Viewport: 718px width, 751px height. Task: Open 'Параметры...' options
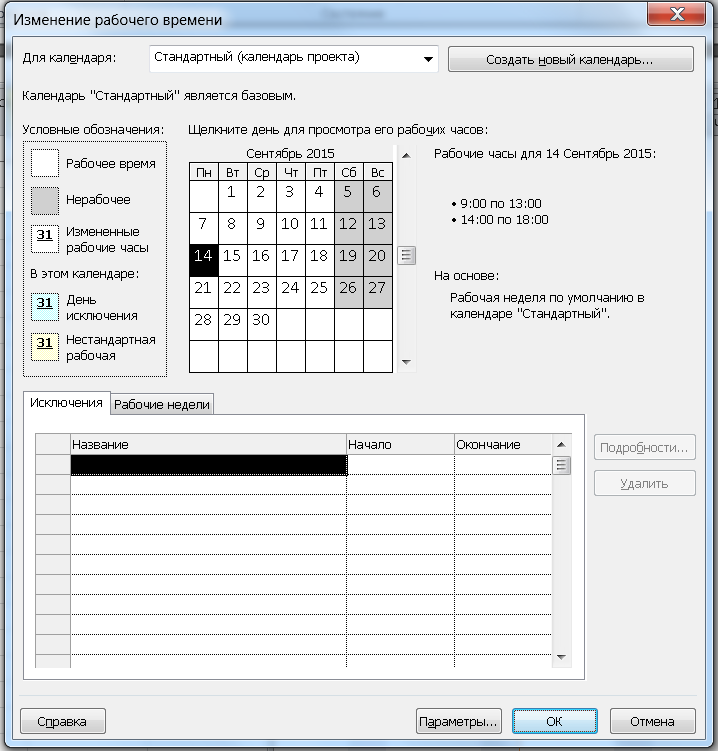(458, 721)
